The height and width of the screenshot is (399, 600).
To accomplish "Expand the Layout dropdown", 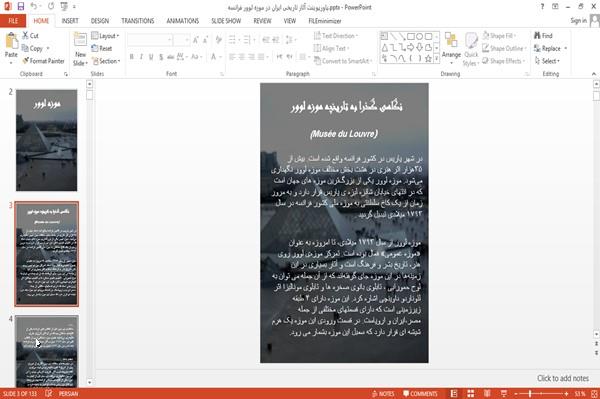I will pyautogui.click(x=105, y=36).
